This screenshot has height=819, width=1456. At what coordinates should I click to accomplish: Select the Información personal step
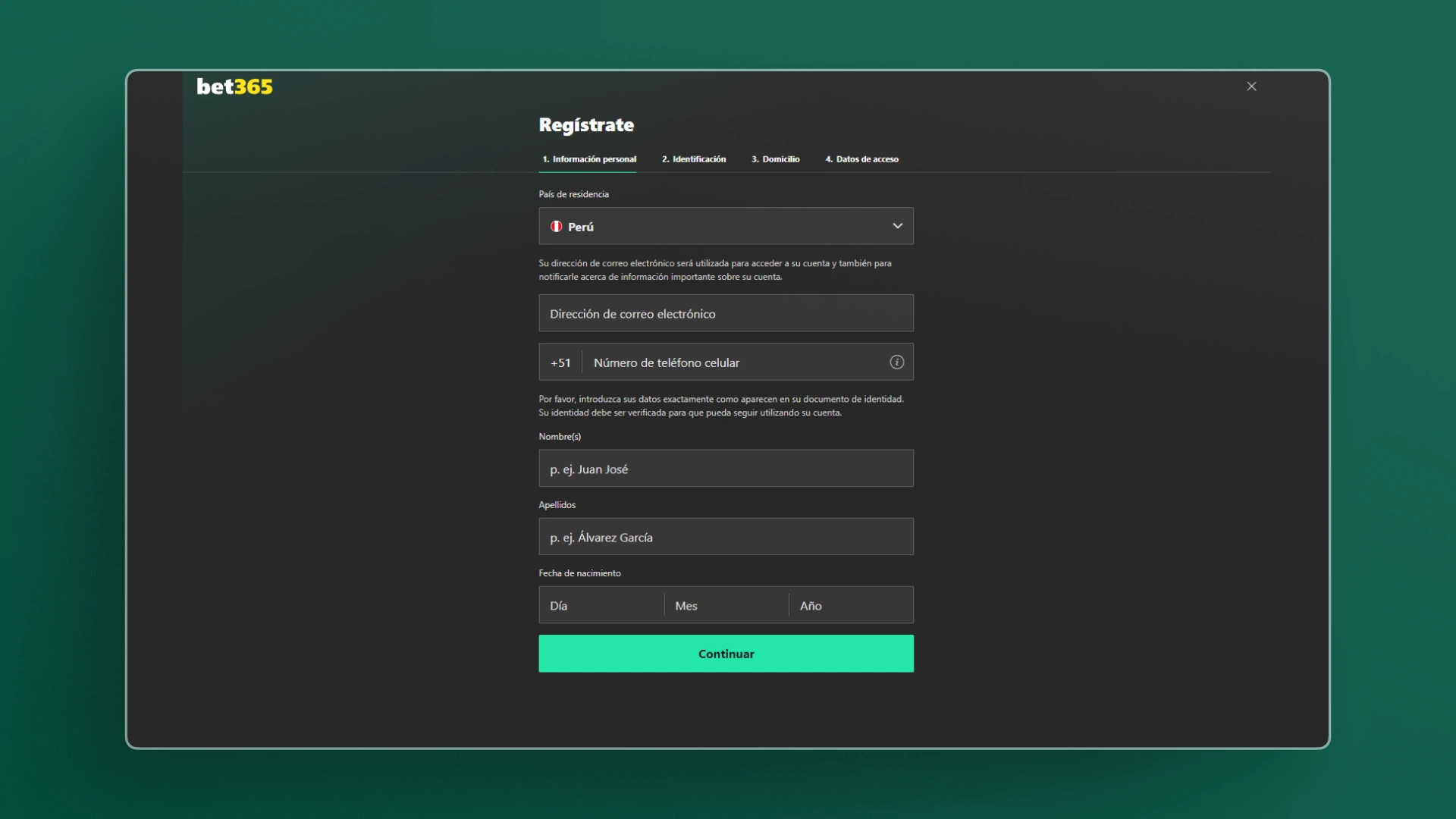[x=588, y=159]
